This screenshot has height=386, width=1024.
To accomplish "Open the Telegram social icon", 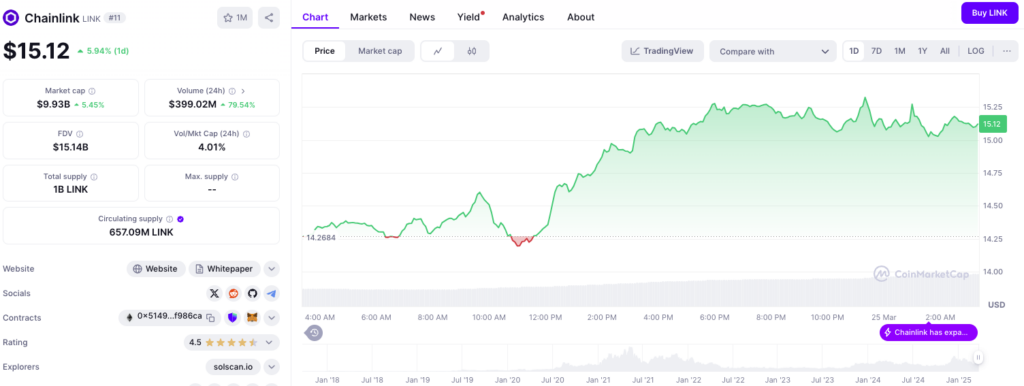I will coord(271,293).
